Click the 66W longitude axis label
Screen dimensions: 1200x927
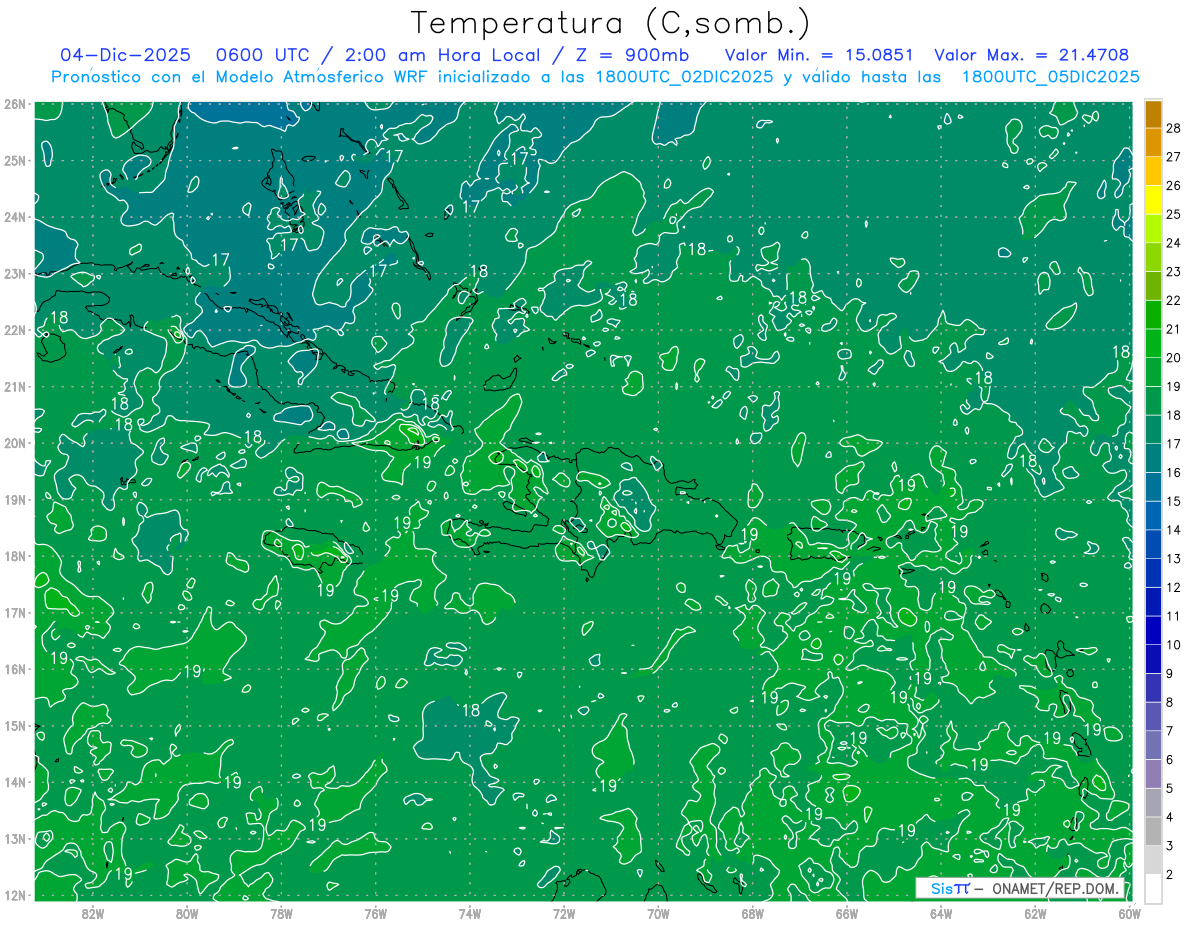[x=846, y=913]
